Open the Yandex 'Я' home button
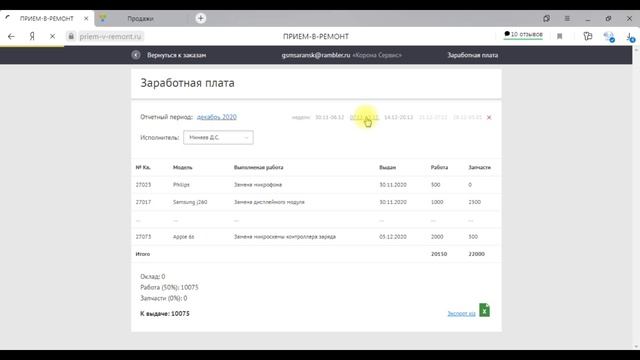Image resolution: width=640 pixels, height=360 pixels. pyautogui.click(x=32, y=36)
